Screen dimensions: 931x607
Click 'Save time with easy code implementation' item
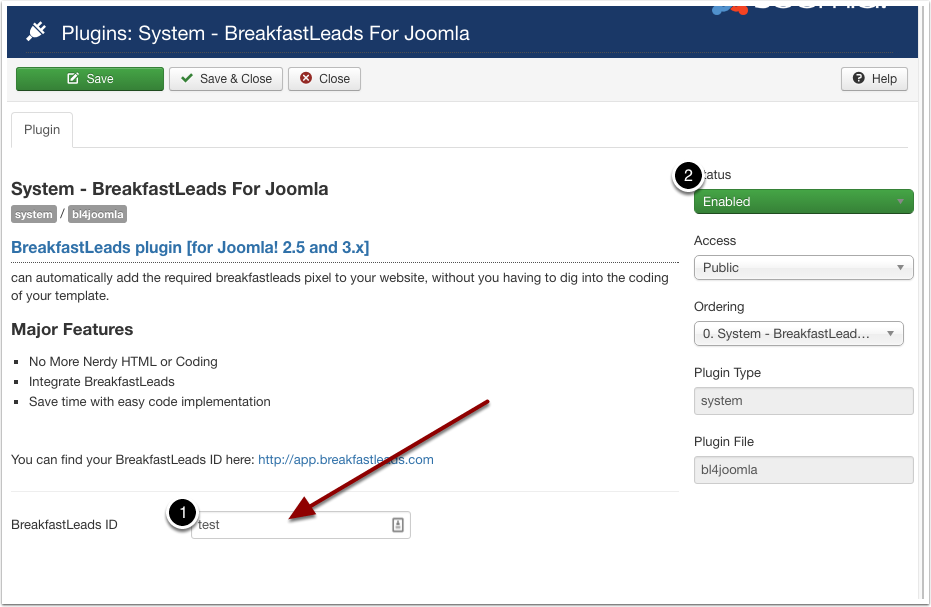(x=150, y=402)
